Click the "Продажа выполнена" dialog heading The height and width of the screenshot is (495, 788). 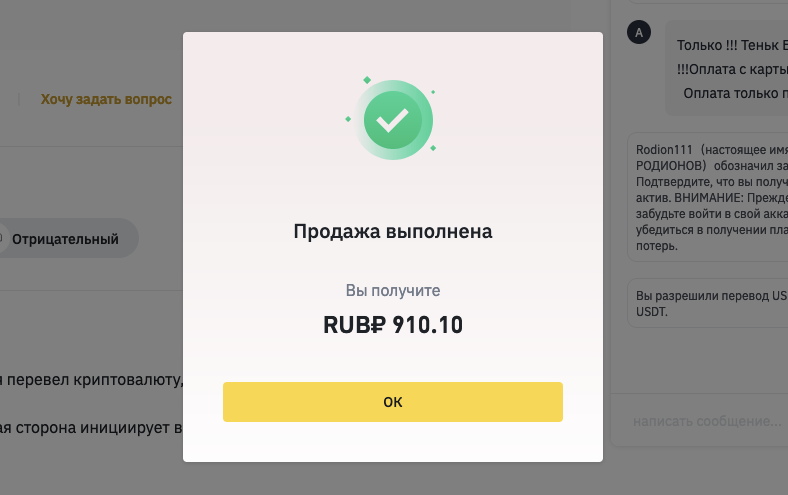pos(392,232)
